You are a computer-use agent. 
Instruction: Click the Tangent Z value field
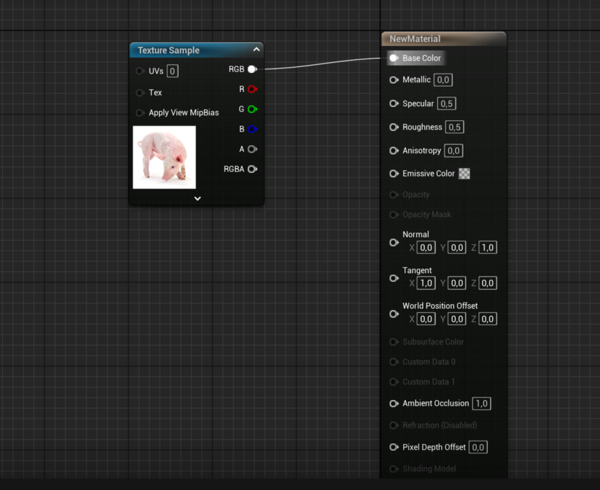pyautogui.click(x=488, y=283)
